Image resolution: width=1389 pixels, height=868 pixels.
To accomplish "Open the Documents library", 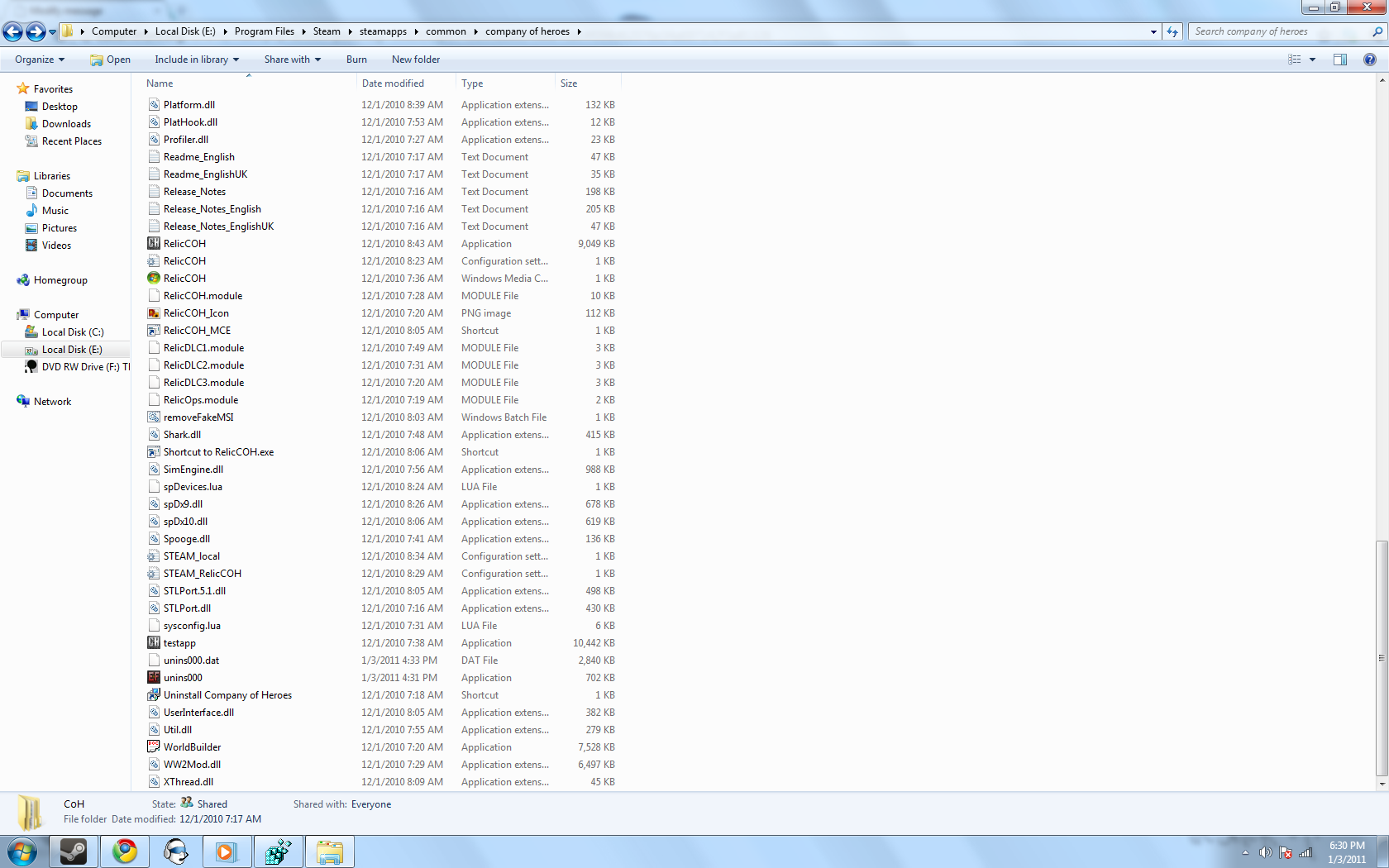I will 67,193.
